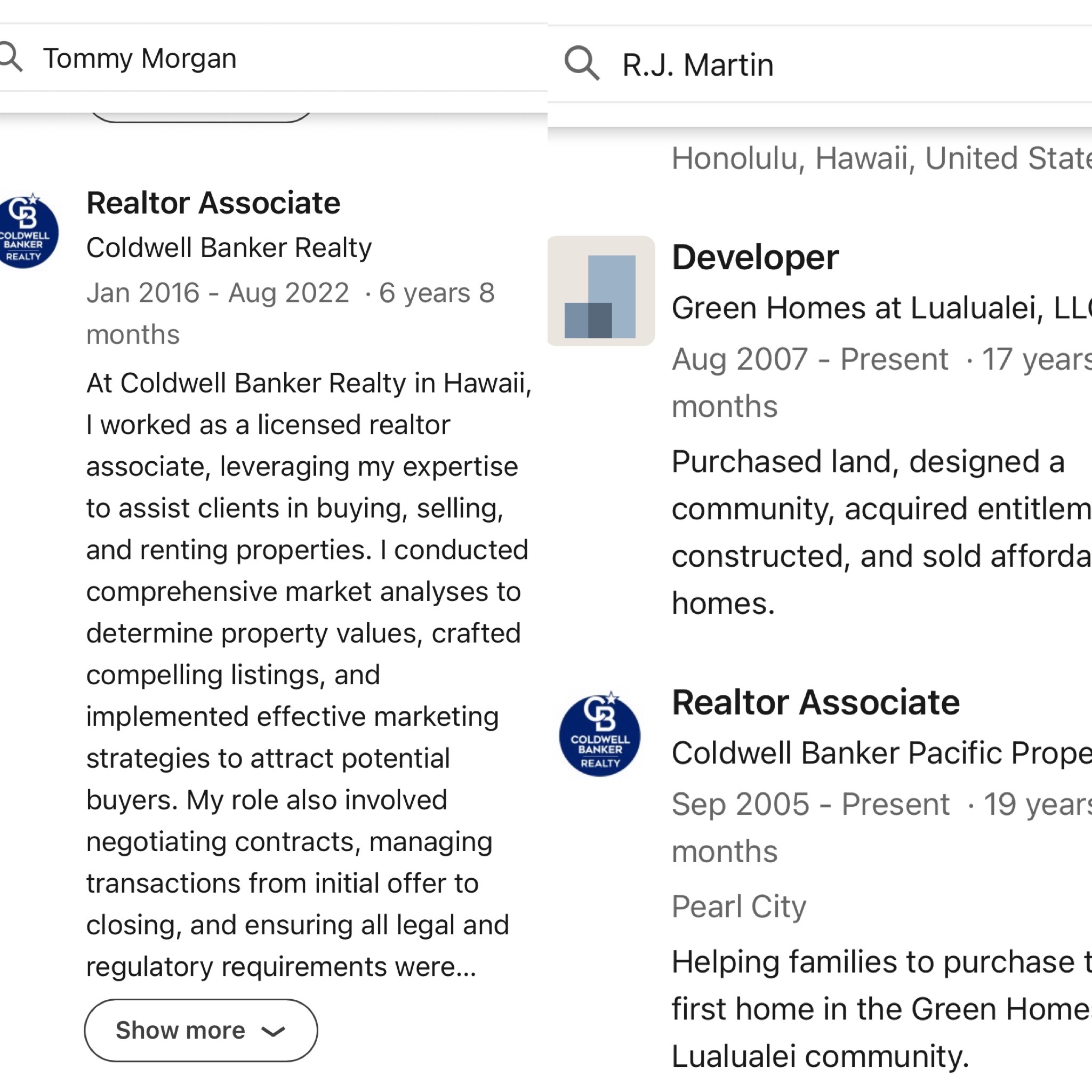Image resolution: width=1092 pixels, height=1092 pixels.
Task: Open the Tommy Morgan search field
Action: click(x=274, y=58)
